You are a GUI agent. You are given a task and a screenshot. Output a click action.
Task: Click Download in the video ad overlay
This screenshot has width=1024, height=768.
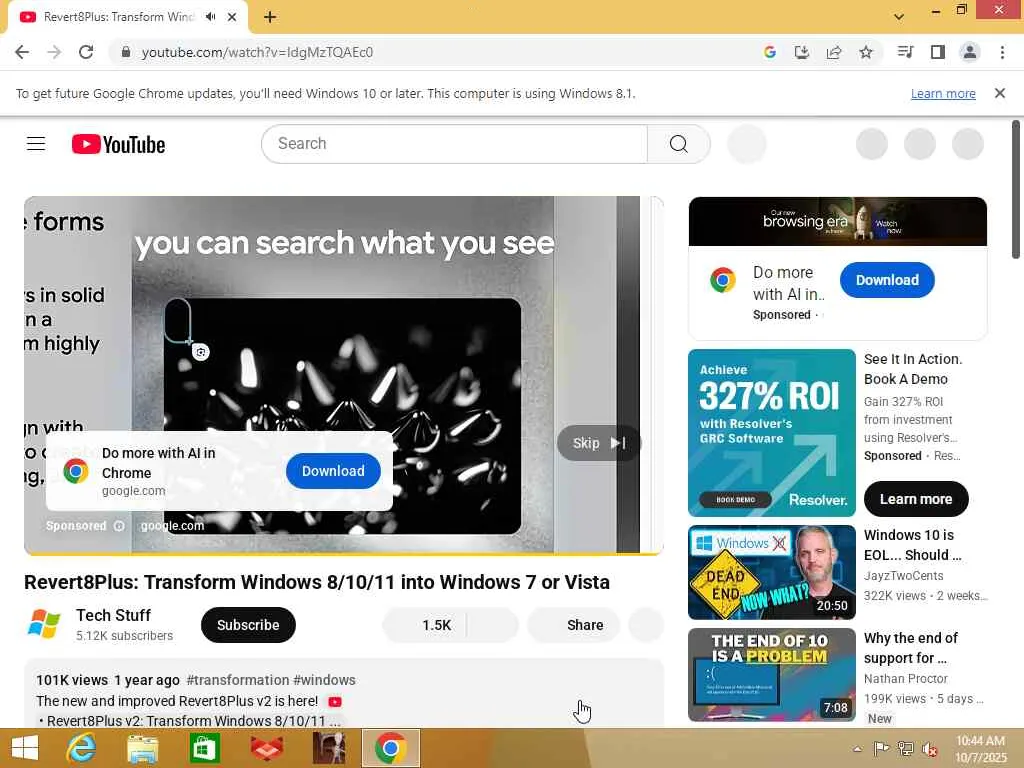click(333, 471)
